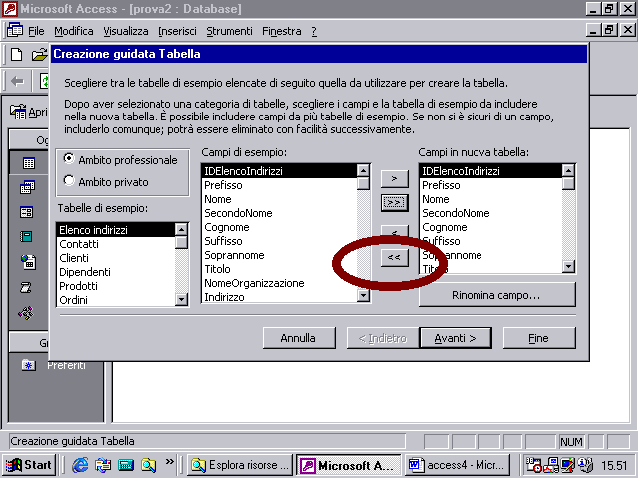
Task: Select Ambito privato radio button
Action: tap(69, 180)
